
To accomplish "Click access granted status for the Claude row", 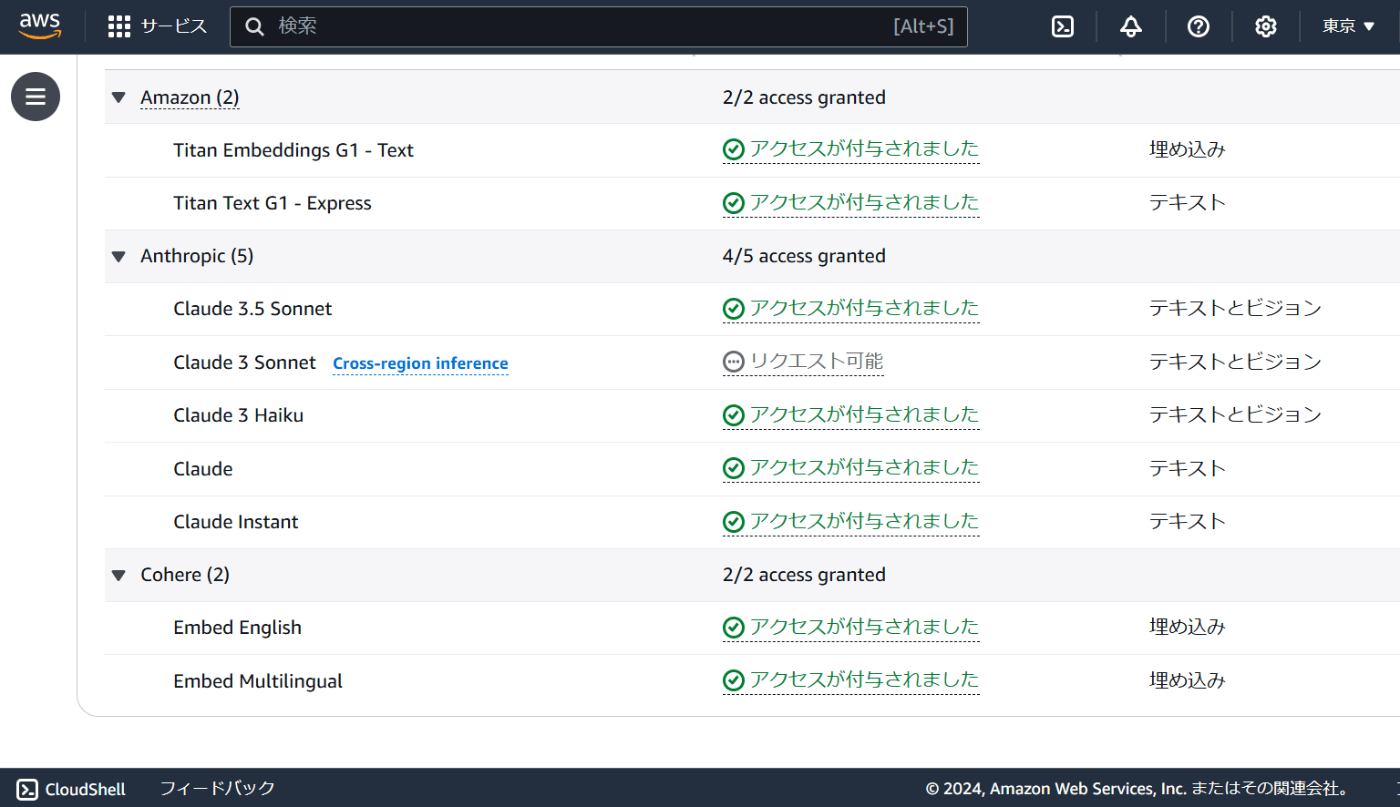I will coord(851,468).
